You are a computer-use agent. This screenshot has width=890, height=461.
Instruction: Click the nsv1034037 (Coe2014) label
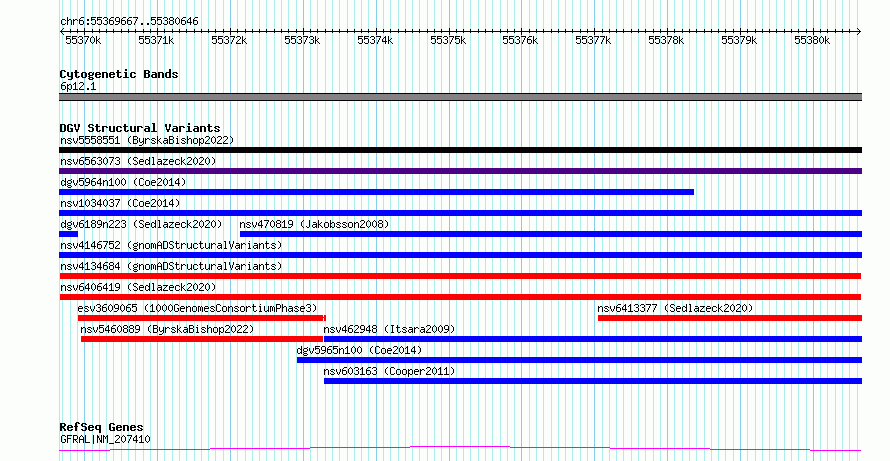[120, 203]
